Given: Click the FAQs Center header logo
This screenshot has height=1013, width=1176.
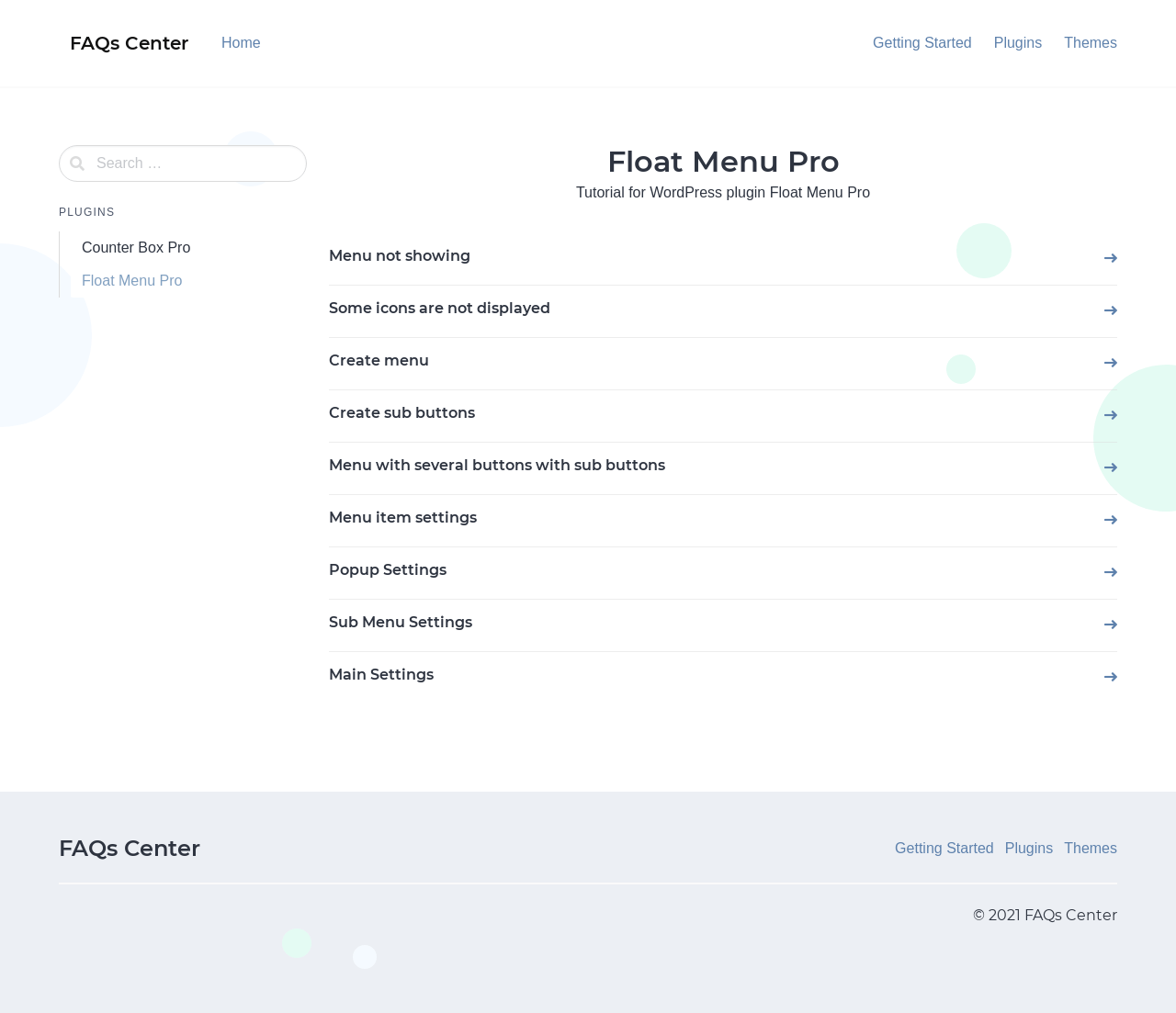Looking at the screenshot, I should point(129,43).
